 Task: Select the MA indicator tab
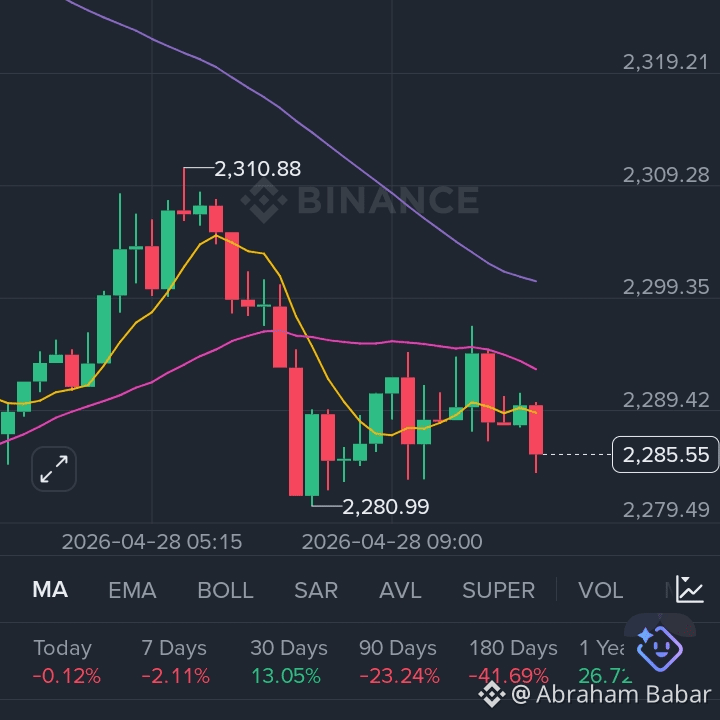coord(50,590)
